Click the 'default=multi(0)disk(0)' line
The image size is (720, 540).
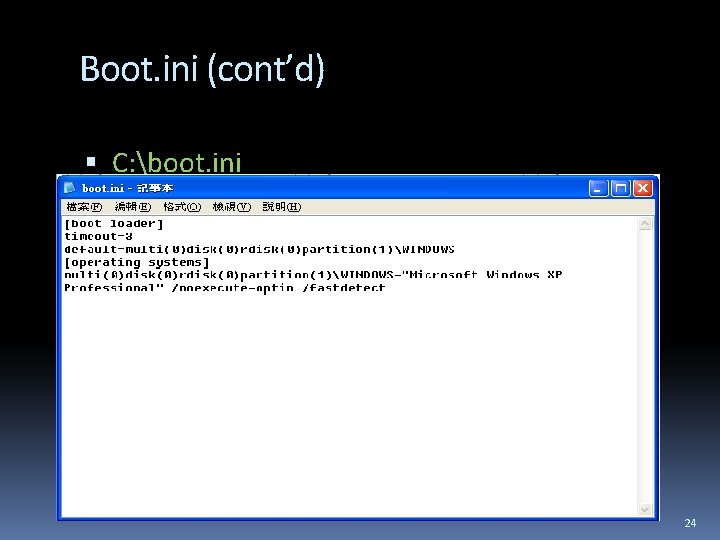click(x=259, y=249)
